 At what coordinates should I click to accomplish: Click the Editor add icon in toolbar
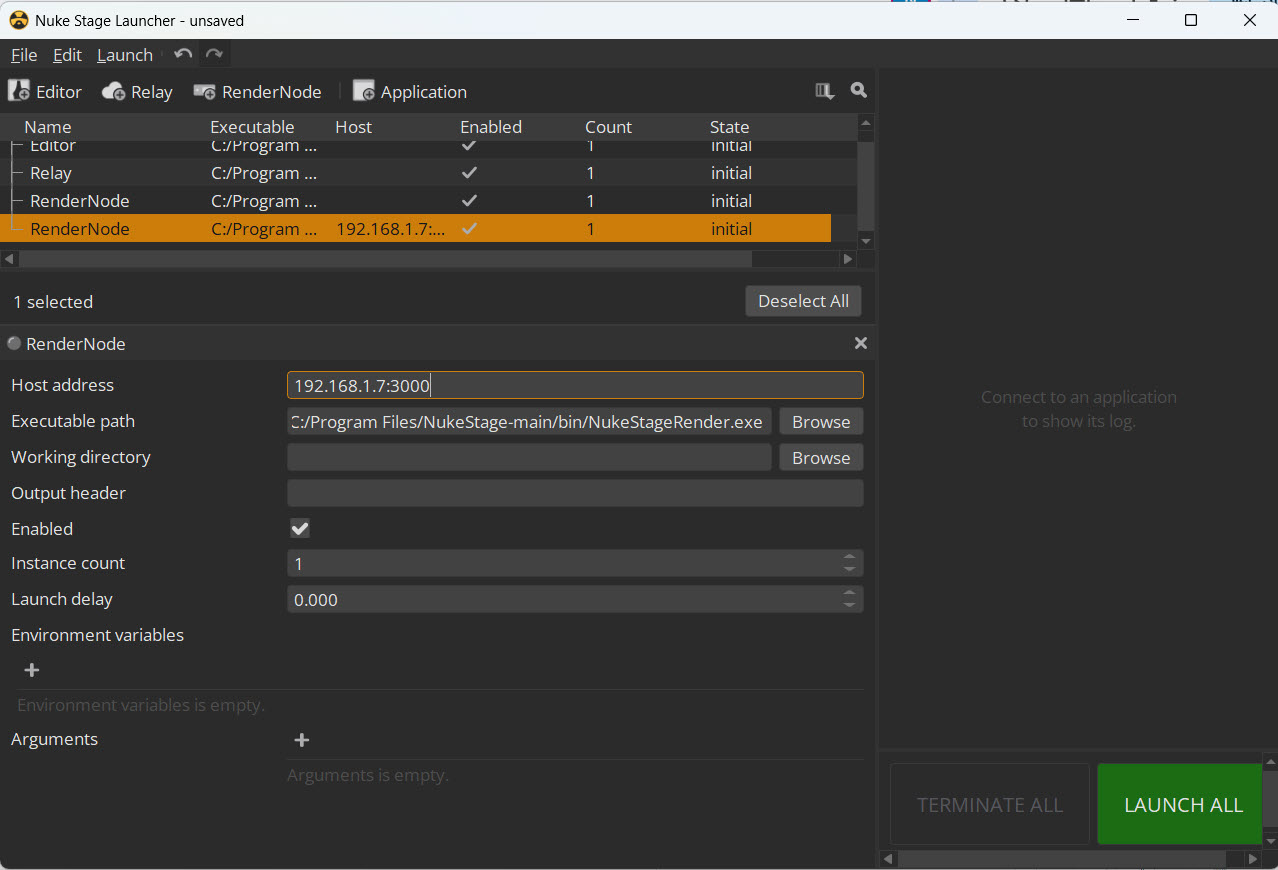[x=19, y=91]
